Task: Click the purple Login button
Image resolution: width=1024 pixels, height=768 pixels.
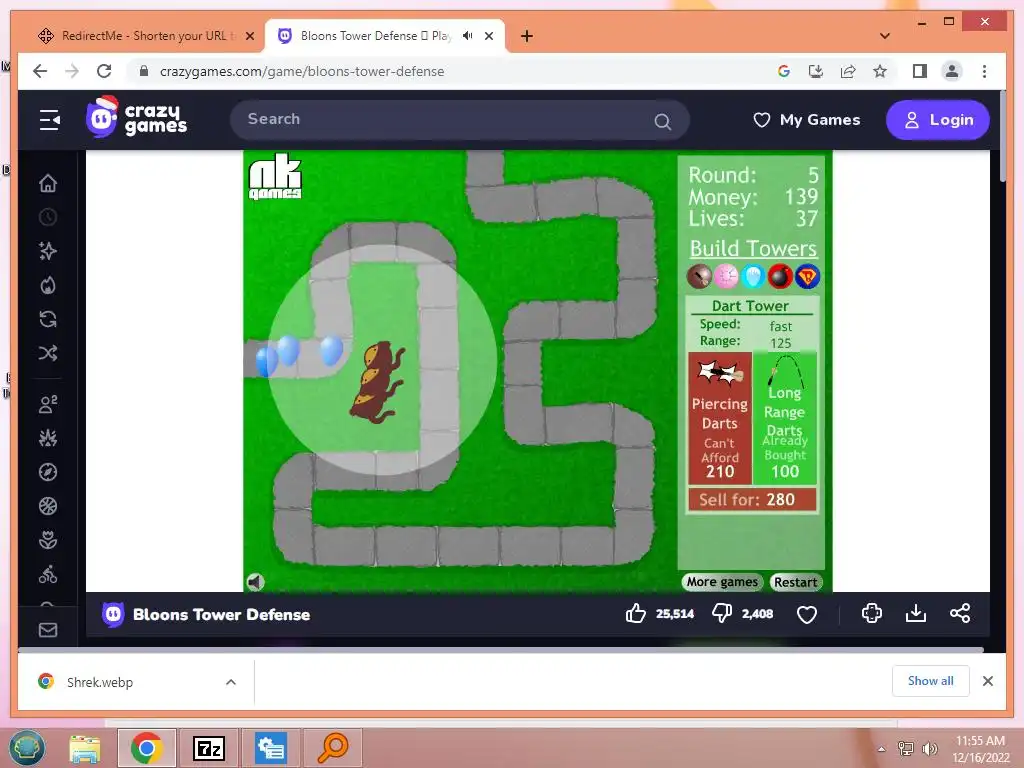Action: [937, 120]
